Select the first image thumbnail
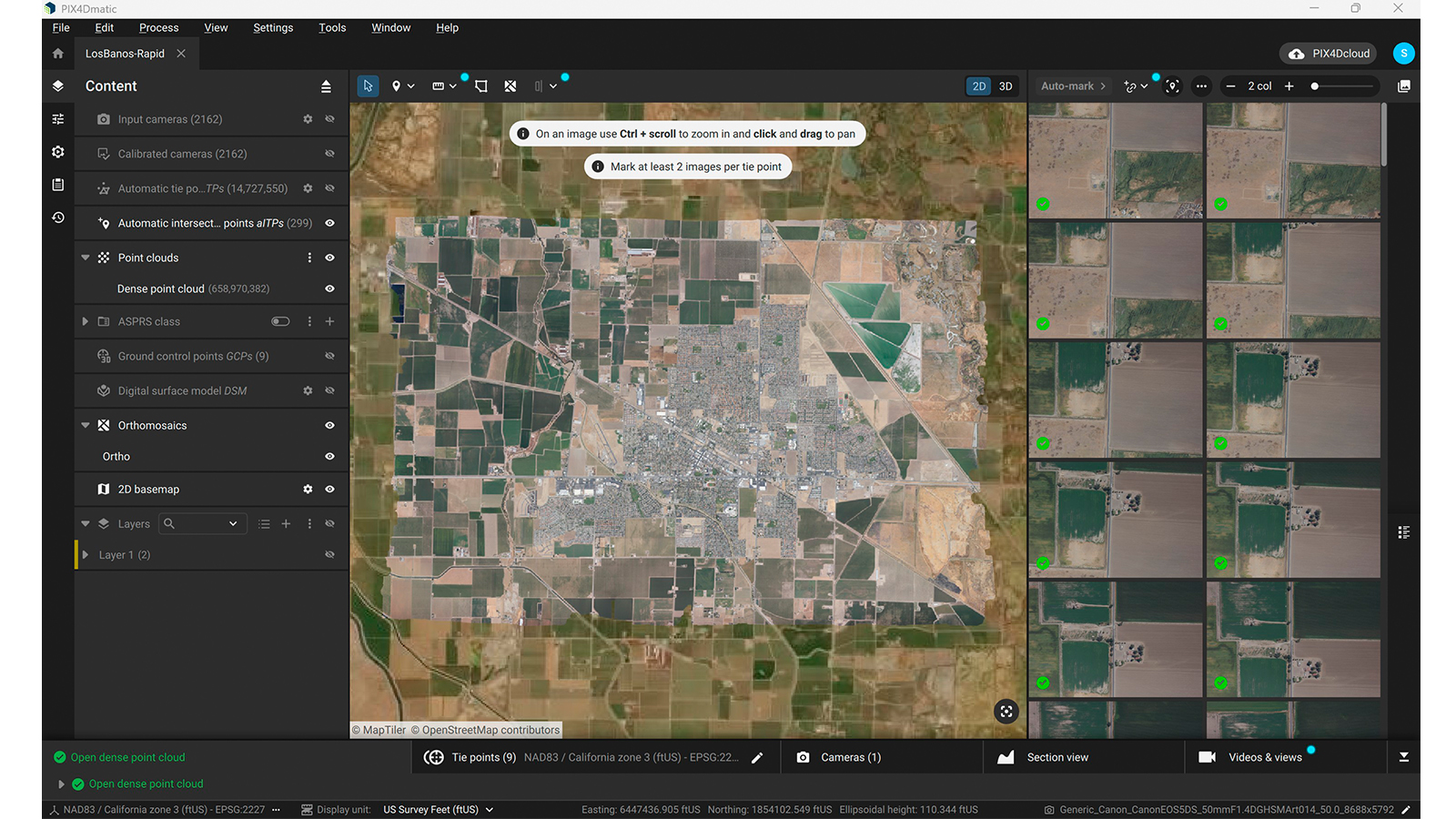This screenshot has width=1456, height=819. click(x=1115, y=160)
